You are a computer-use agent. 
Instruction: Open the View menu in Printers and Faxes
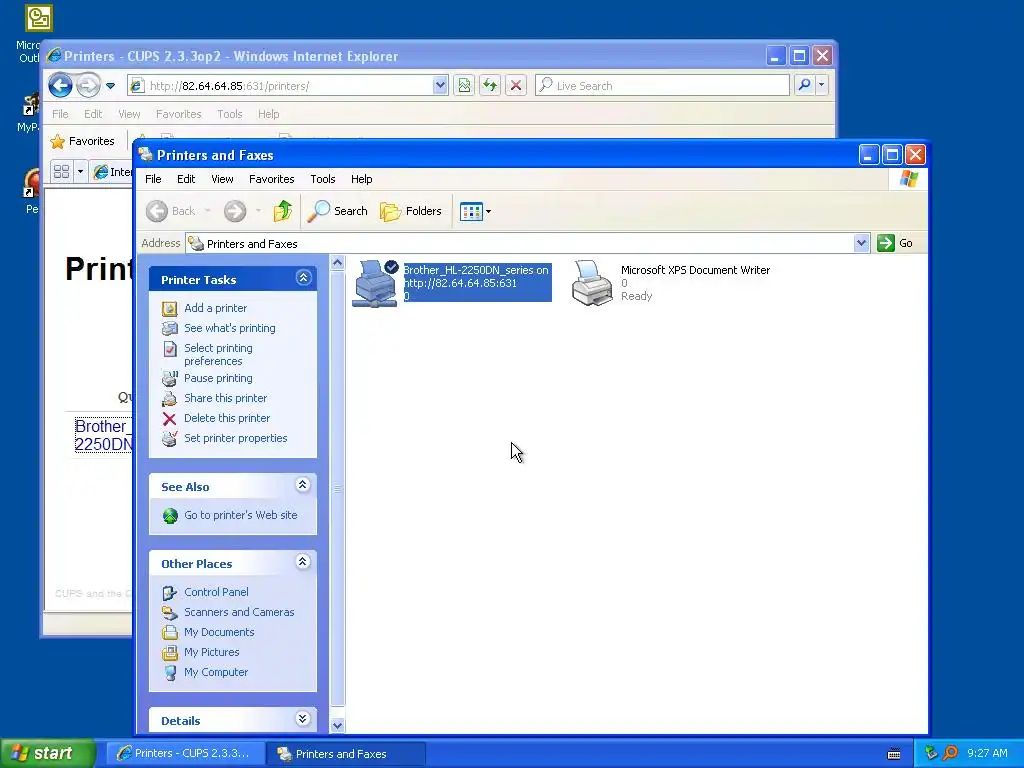(x=222, y=179)
